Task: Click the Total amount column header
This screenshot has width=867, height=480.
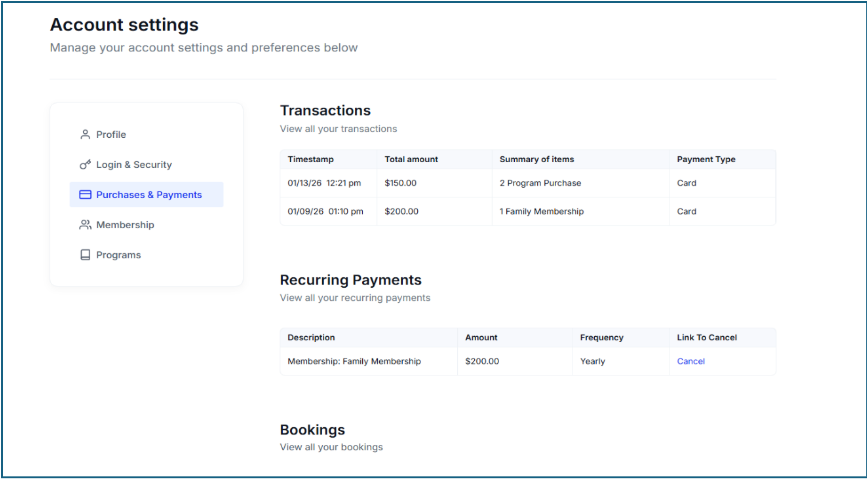Action: (x=411, y=159)
